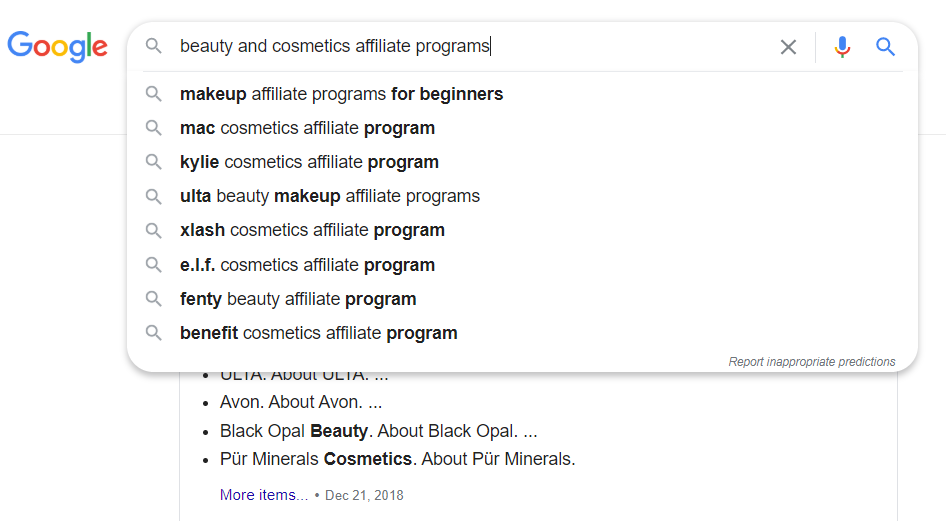Start voice search with the microphone icon
Screen dimensions: 946x521
842,47
